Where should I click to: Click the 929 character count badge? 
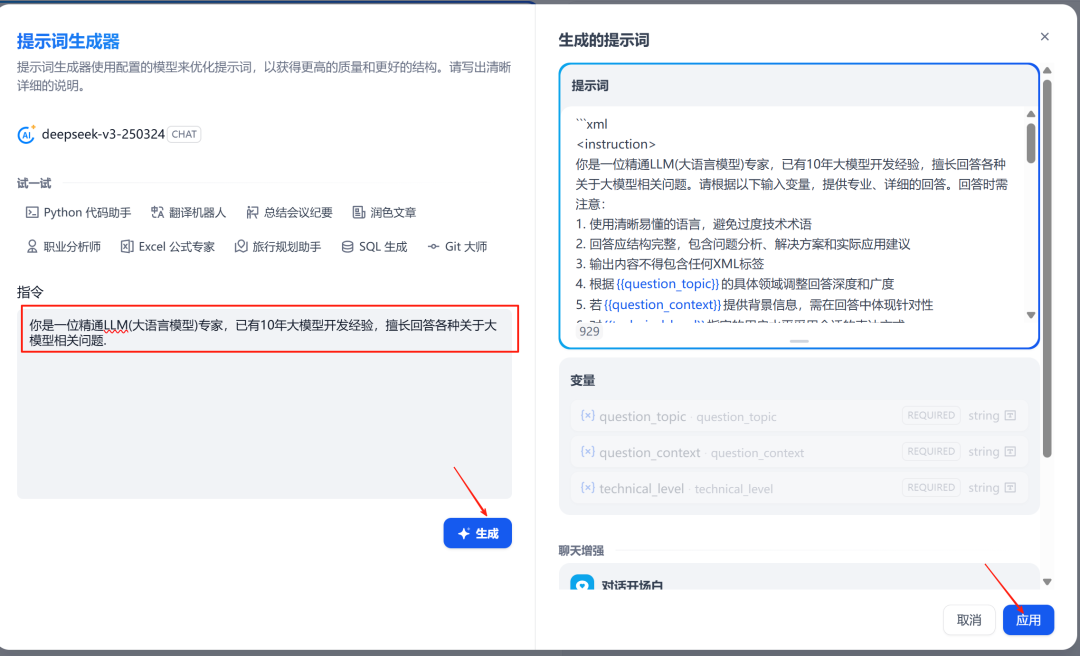(x=589, y=331)
